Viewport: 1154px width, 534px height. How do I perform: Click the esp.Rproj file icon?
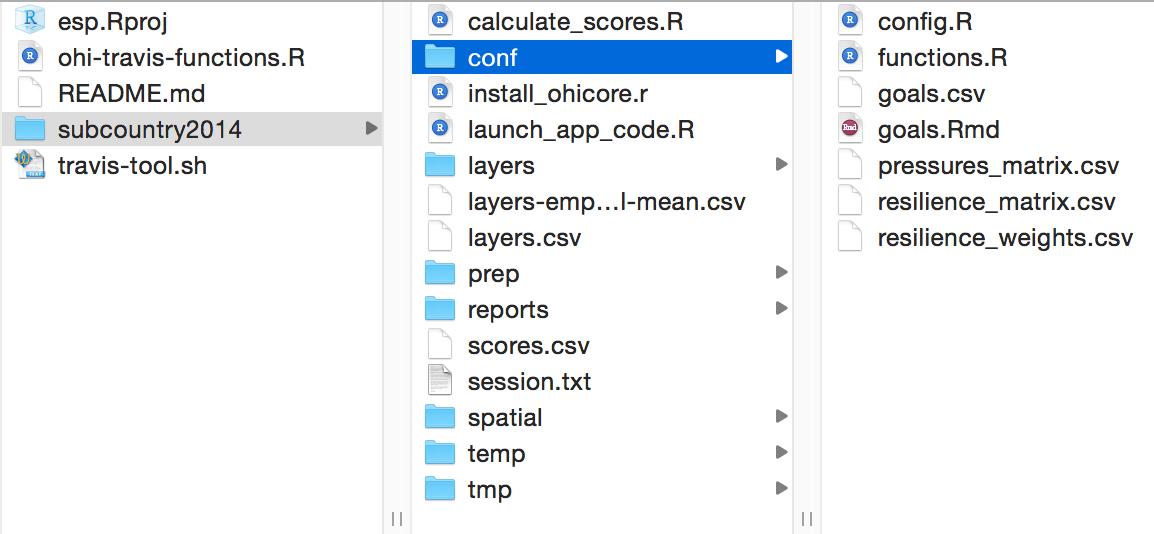pyautogui.click(x=31, y=21)
